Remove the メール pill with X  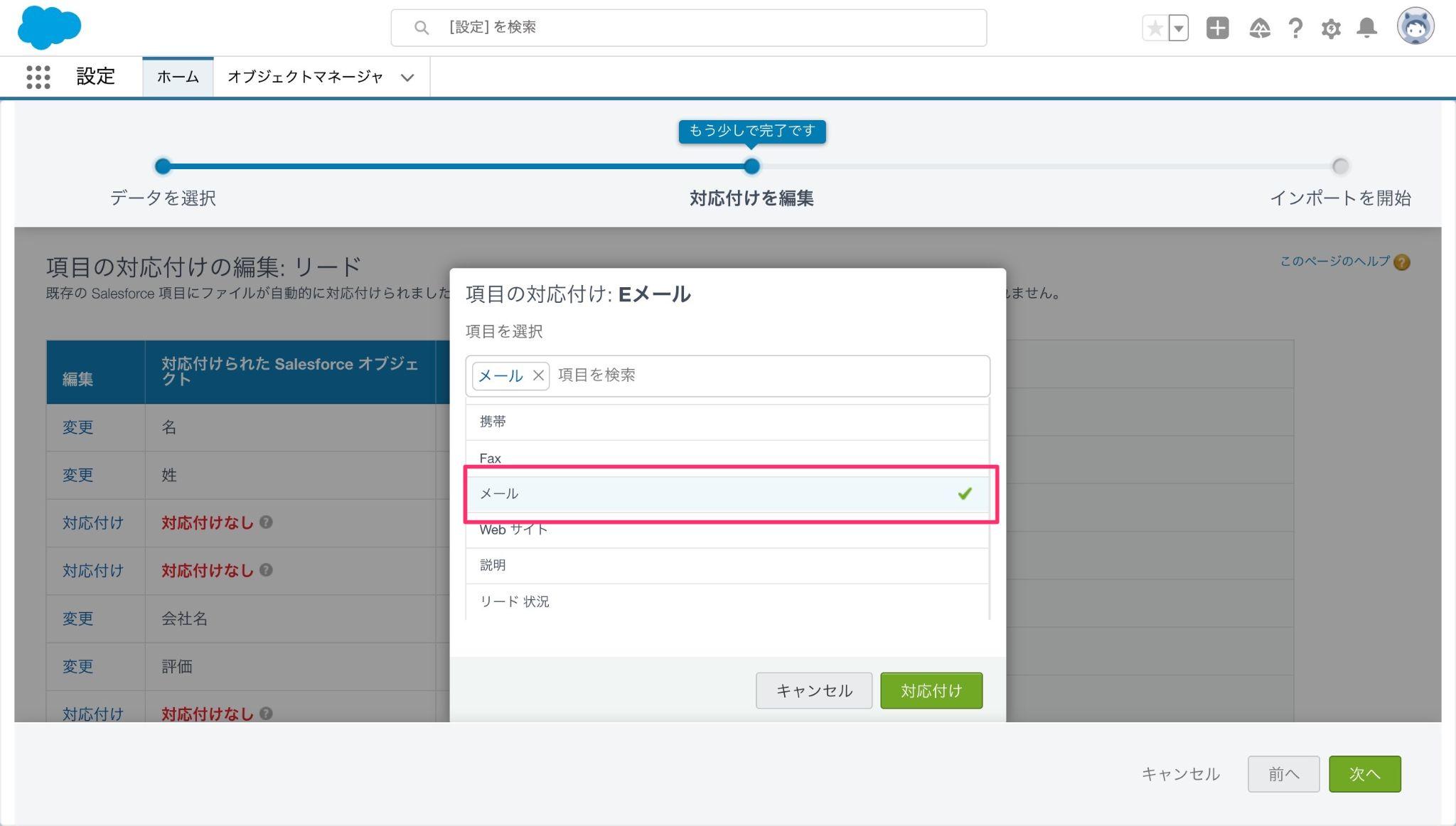pyautogui.click(x=538, y=375)
